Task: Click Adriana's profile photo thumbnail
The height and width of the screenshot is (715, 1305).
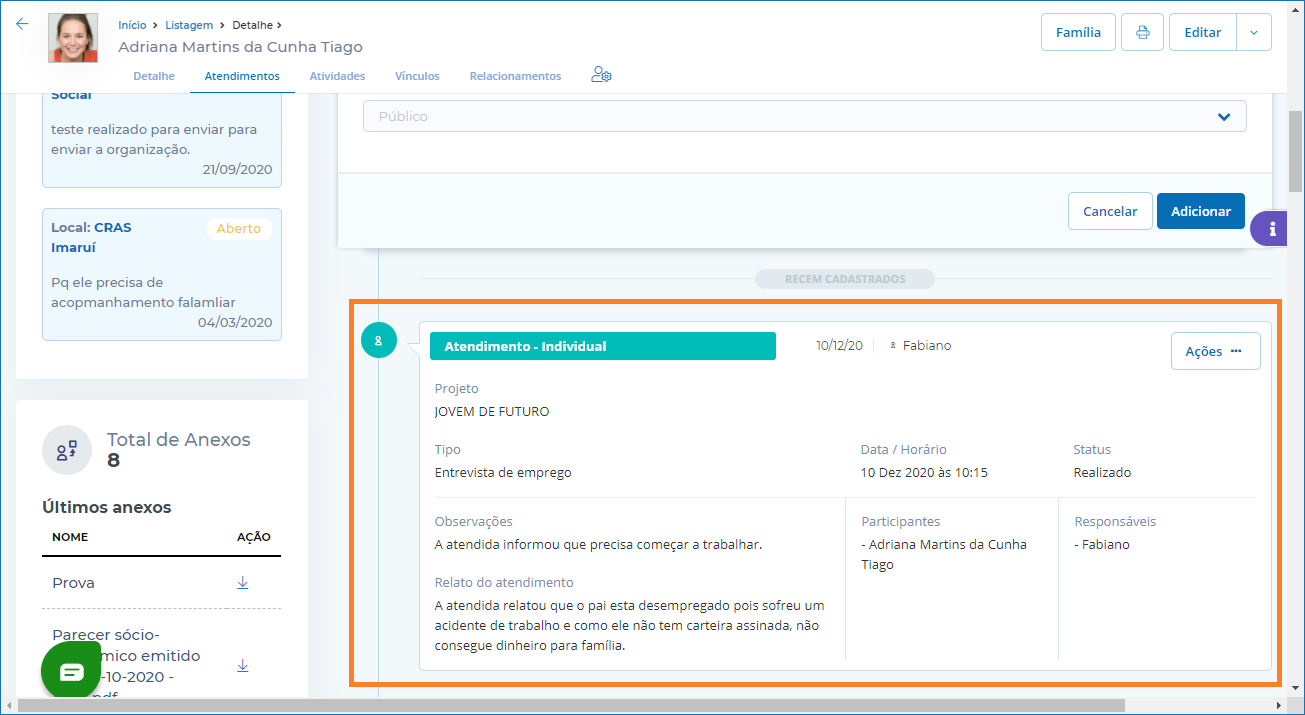Action: (x=73, y=38)
